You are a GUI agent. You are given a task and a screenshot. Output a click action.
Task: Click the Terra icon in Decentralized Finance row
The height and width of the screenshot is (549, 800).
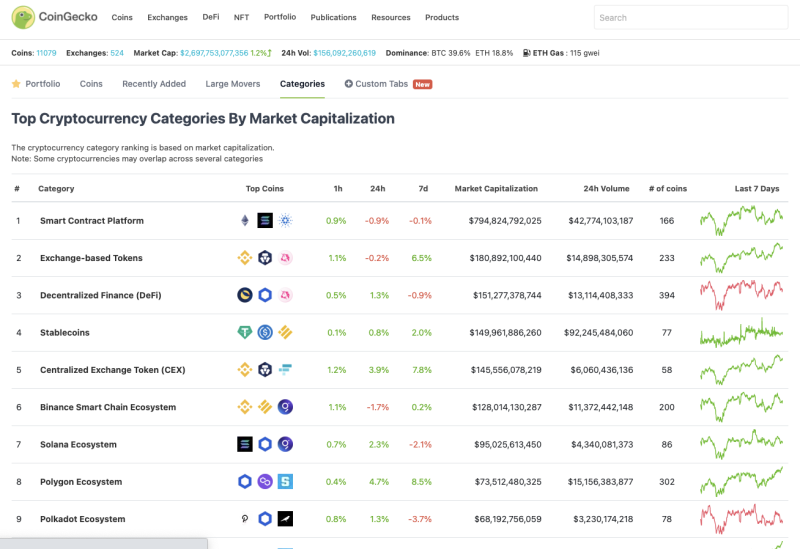point(245,295)
